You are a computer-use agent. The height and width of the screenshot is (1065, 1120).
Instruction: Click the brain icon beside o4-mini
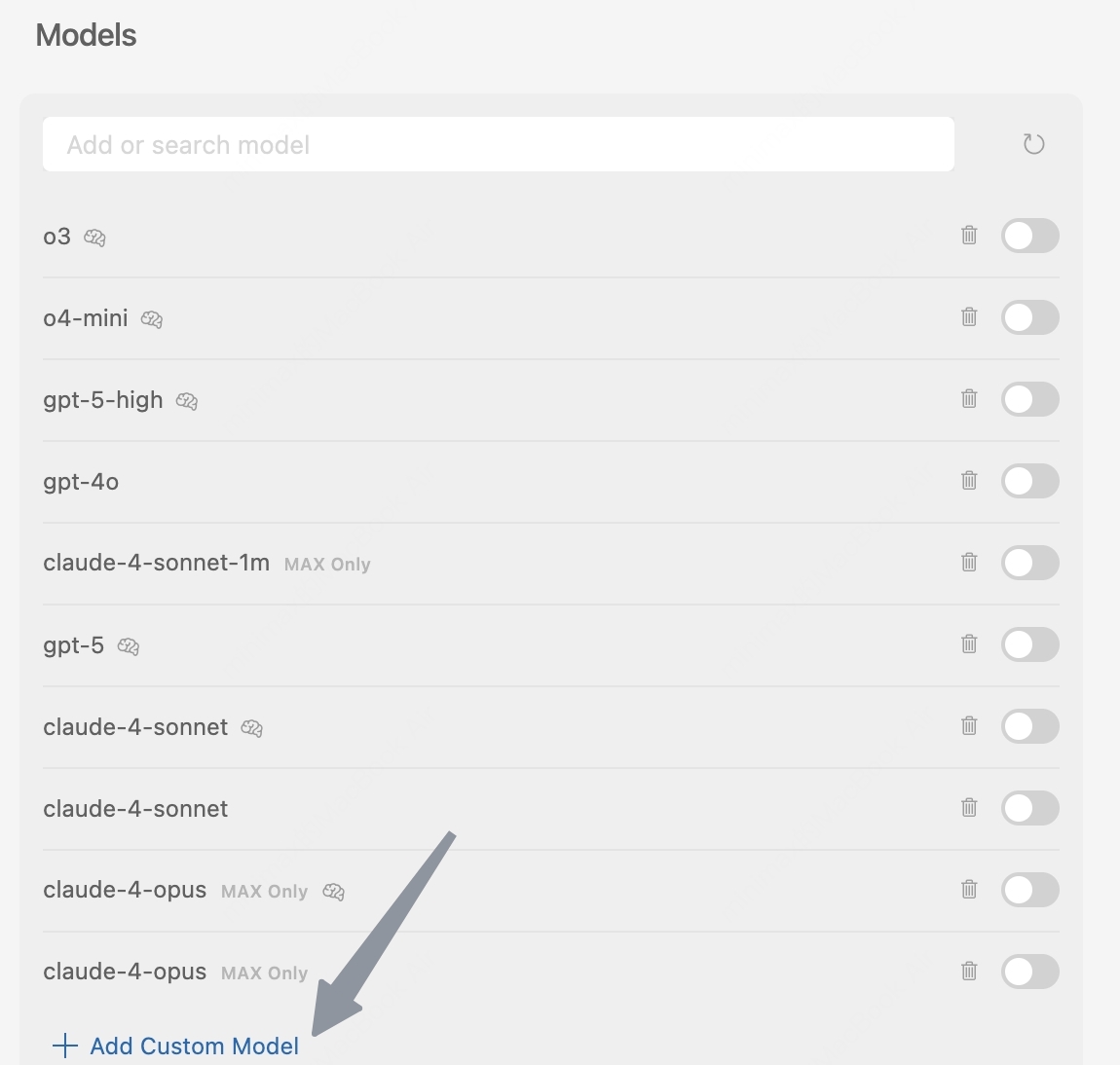[152, 319]
